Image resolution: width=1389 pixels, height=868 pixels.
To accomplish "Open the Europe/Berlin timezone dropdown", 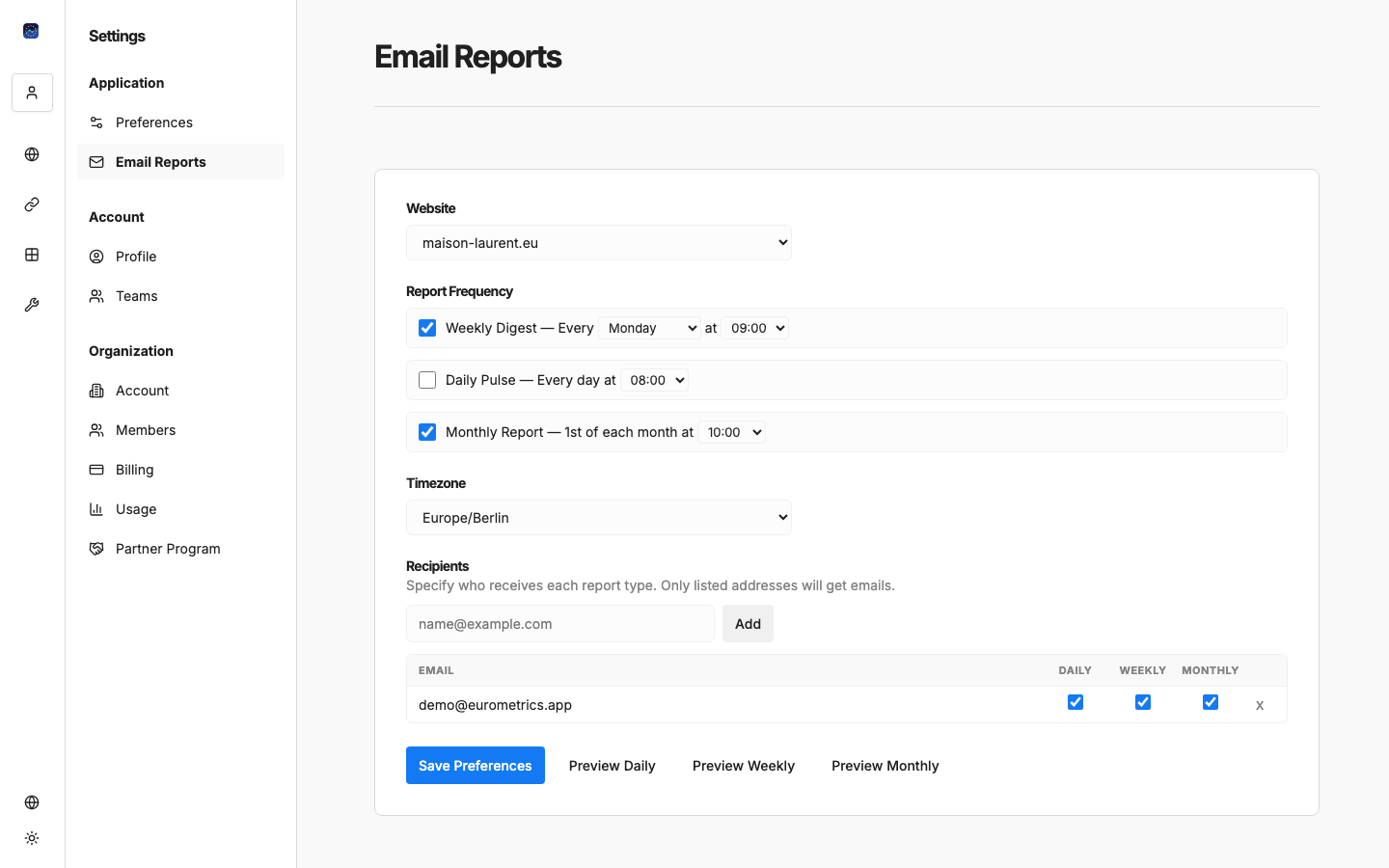I will 599,518.
